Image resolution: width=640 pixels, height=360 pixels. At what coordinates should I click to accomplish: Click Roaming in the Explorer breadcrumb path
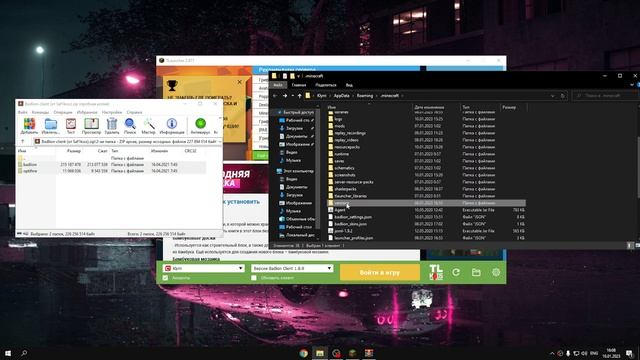click(x=365, y=96)
